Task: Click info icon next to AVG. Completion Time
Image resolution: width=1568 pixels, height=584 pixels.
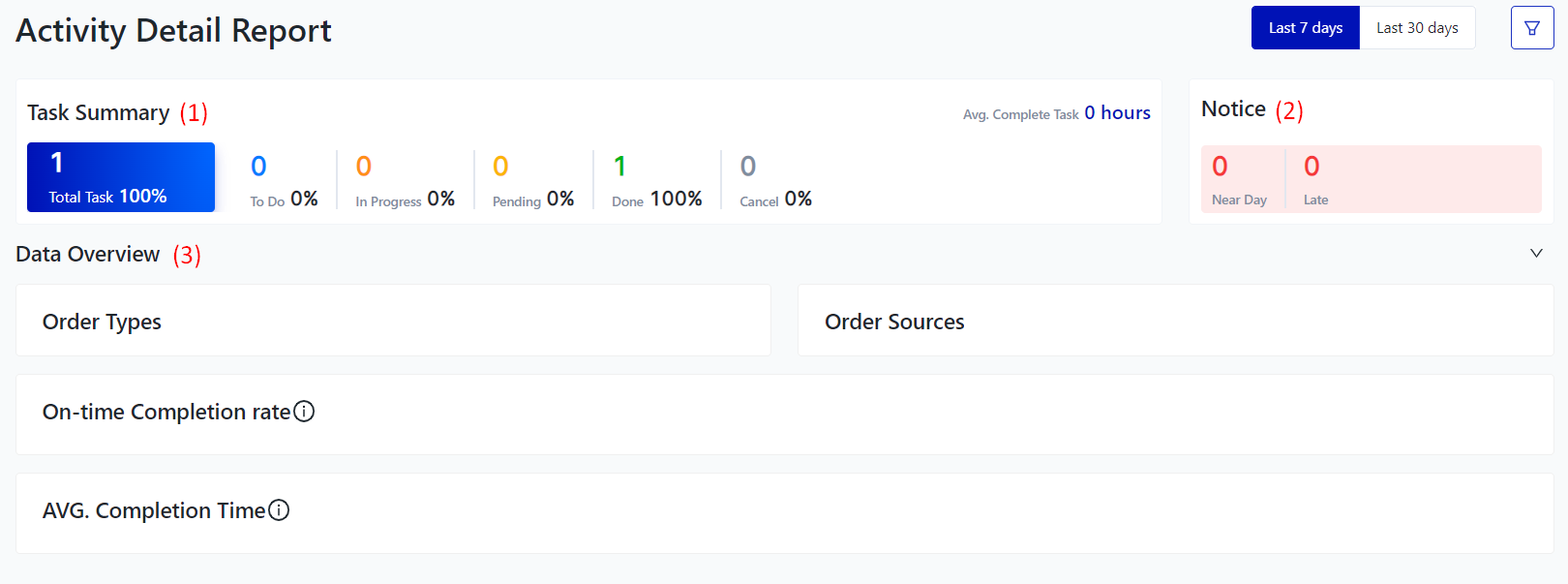Action: click(x=279, y=510)
